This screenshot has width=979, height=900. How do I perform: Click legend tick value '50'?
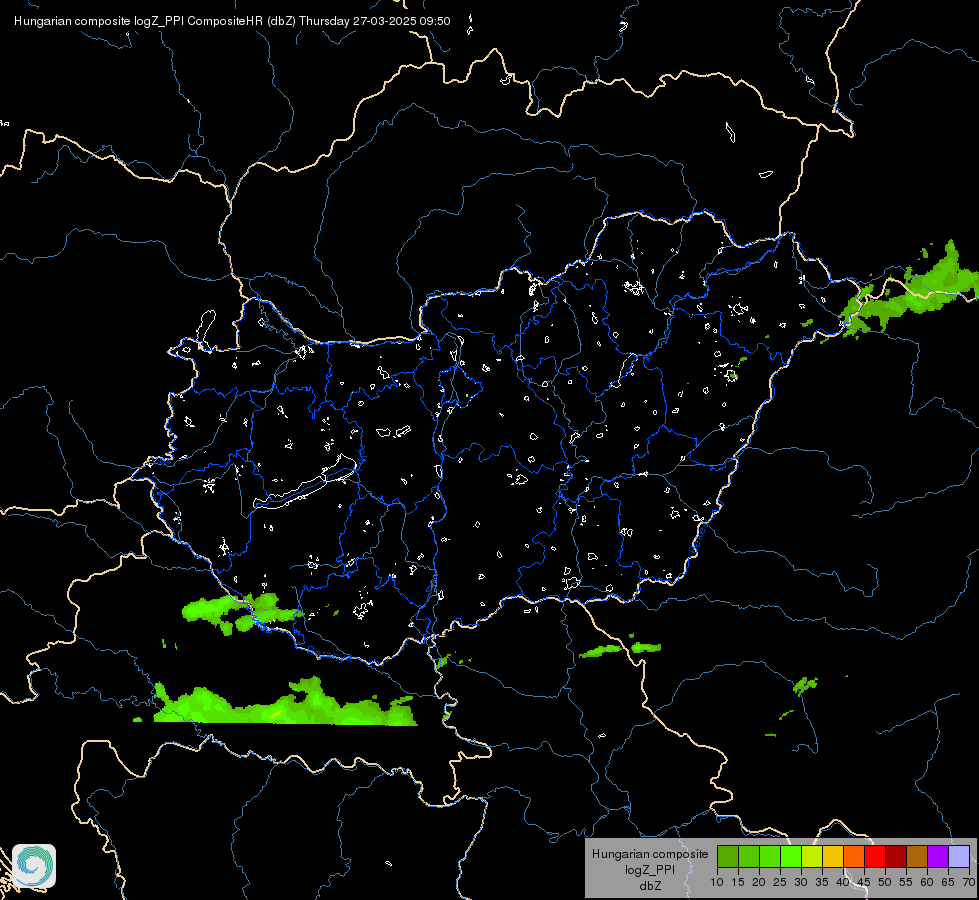click(885, 883)
